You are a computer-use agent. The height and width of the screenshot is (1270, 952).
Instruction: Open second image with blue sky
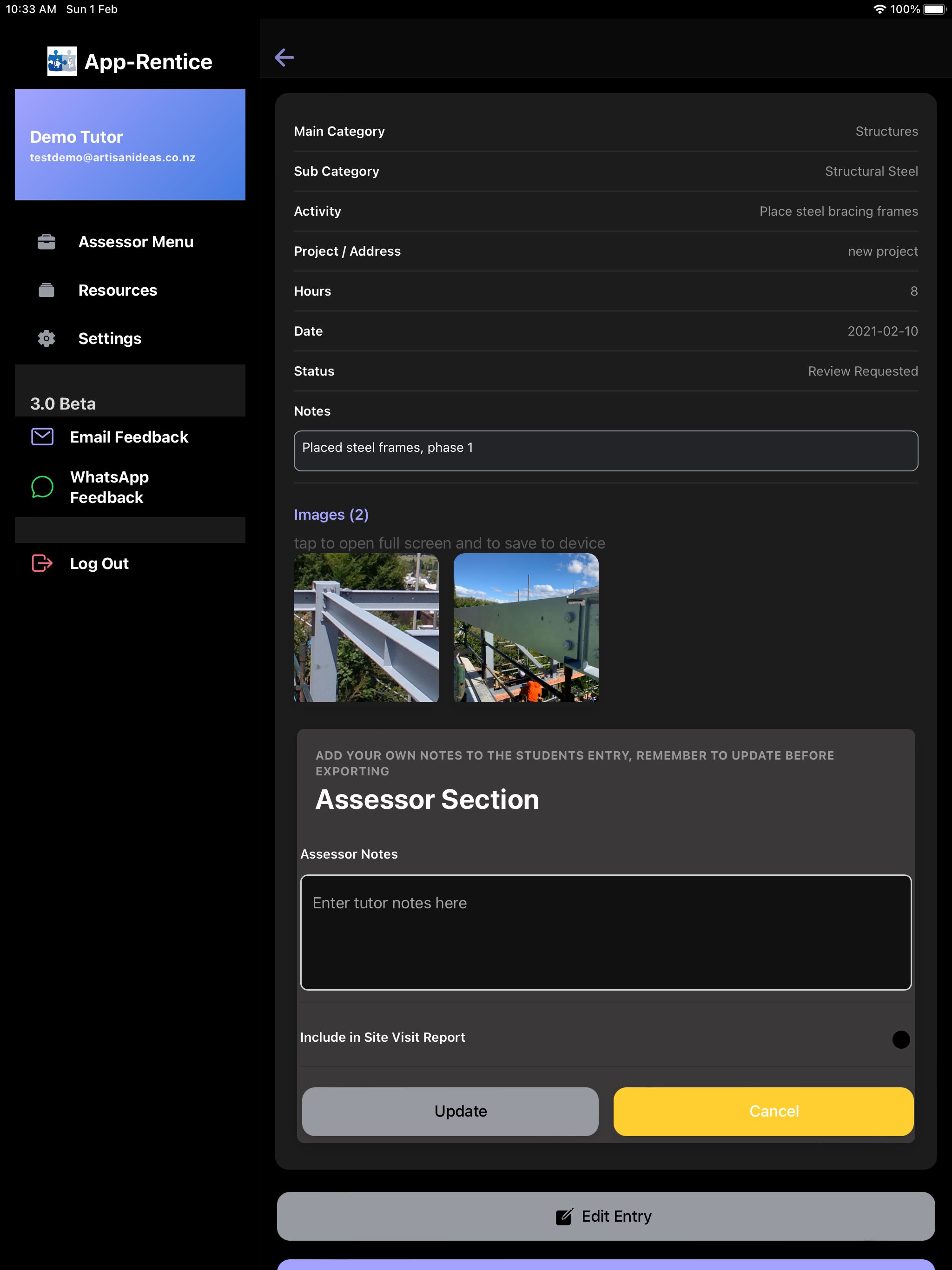(x=526, y=628)
